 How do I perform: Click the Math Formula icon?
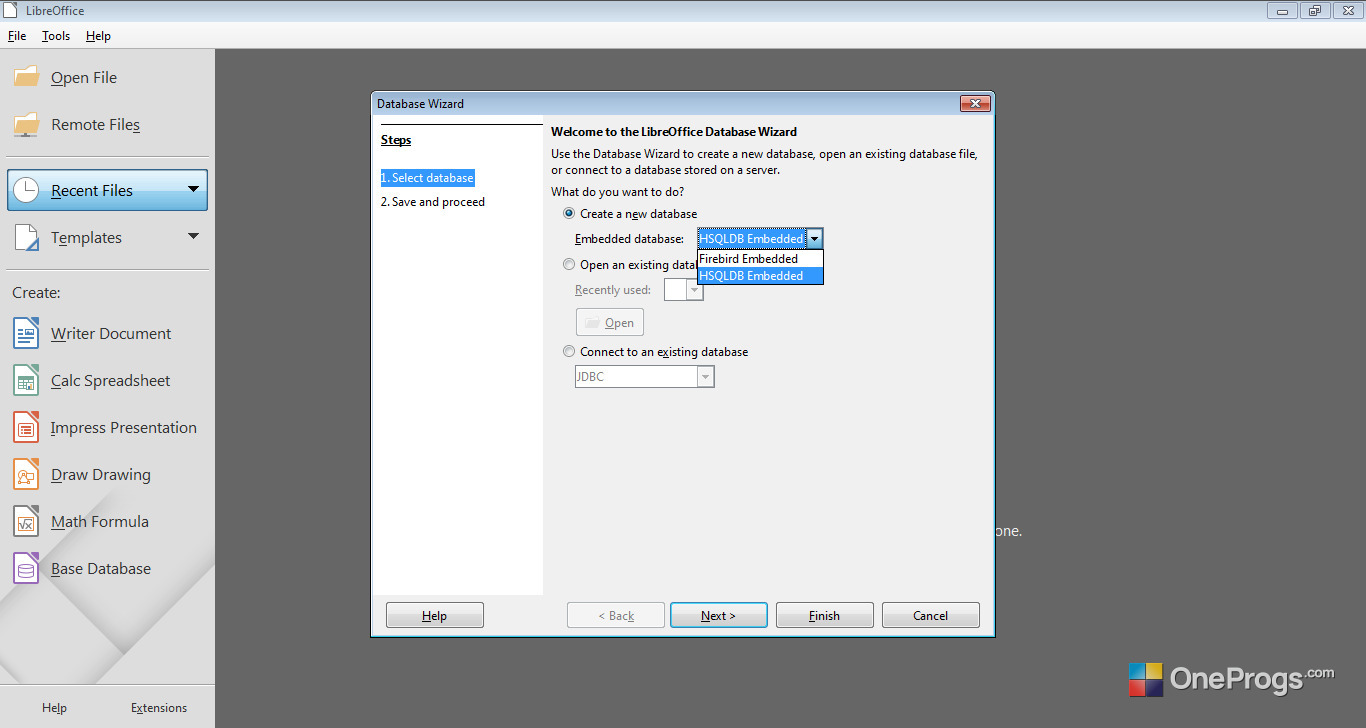pyautogui.click(x=26, y=521)
